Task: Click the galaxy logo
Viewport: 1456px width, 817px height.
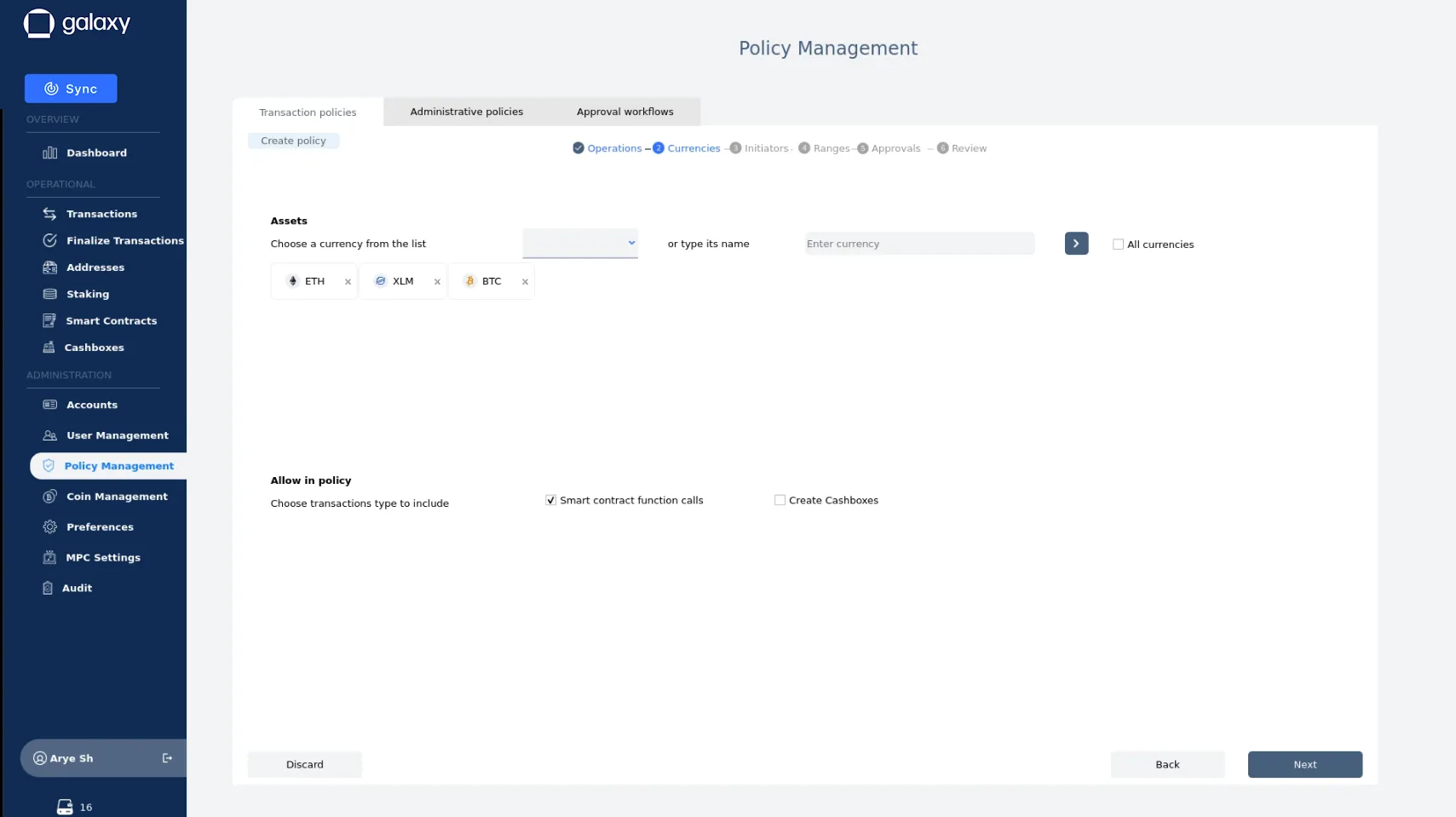Action: (77, 23)
